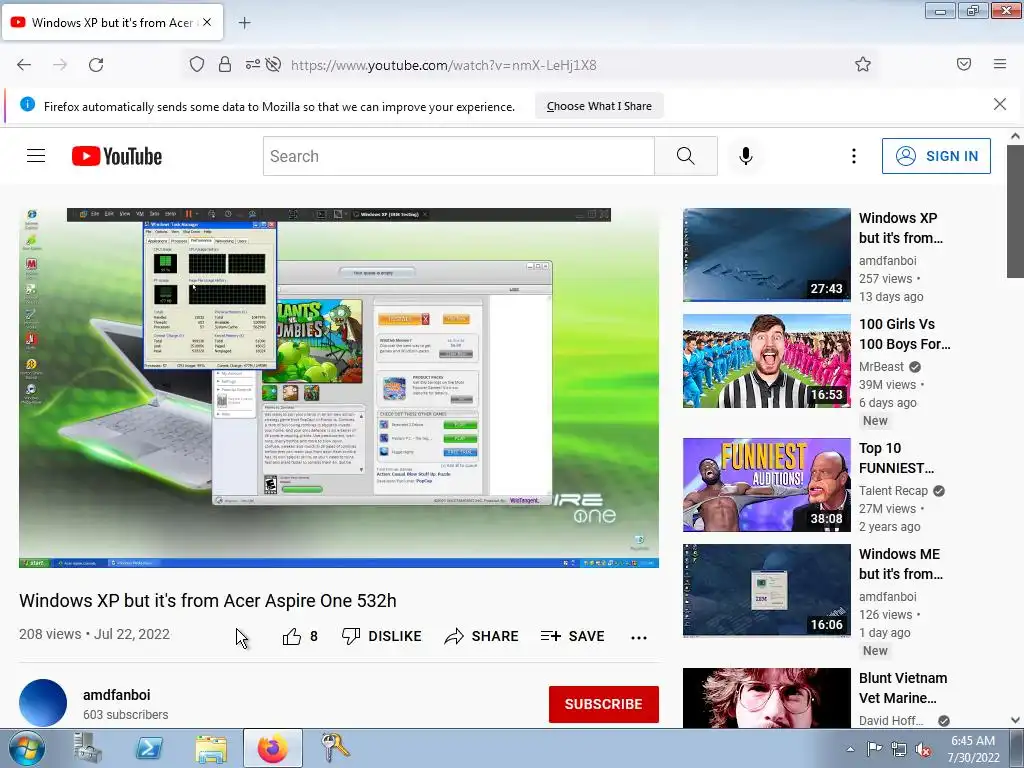The width and height of the screenshot is (1024, 768).
Task: Click the vertical scrollbar thumb
Action: tap(1015, 211)
